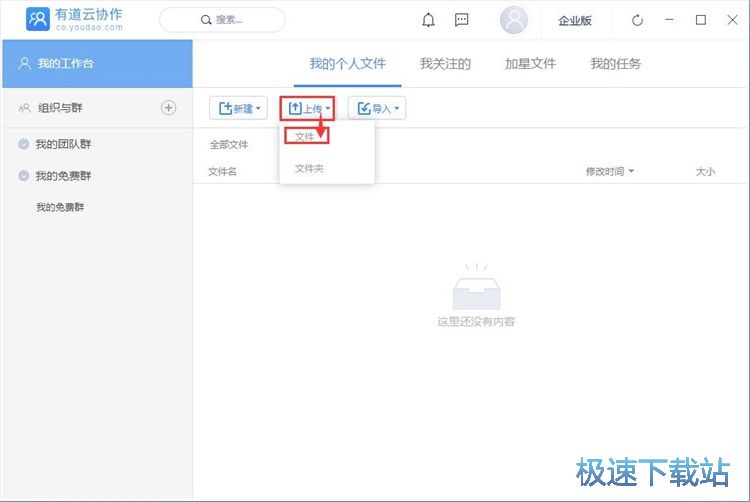Click the search field
The width and height of the screenshot is (750, 502).
pos(222,20)
